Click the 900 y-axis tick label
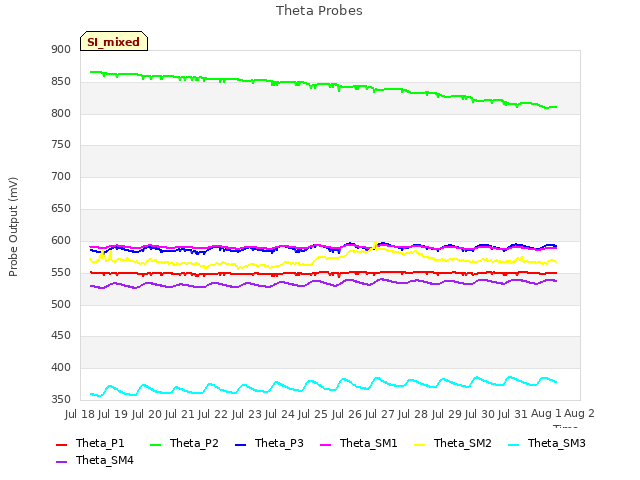The image size is (640, 480). (61, 49)
